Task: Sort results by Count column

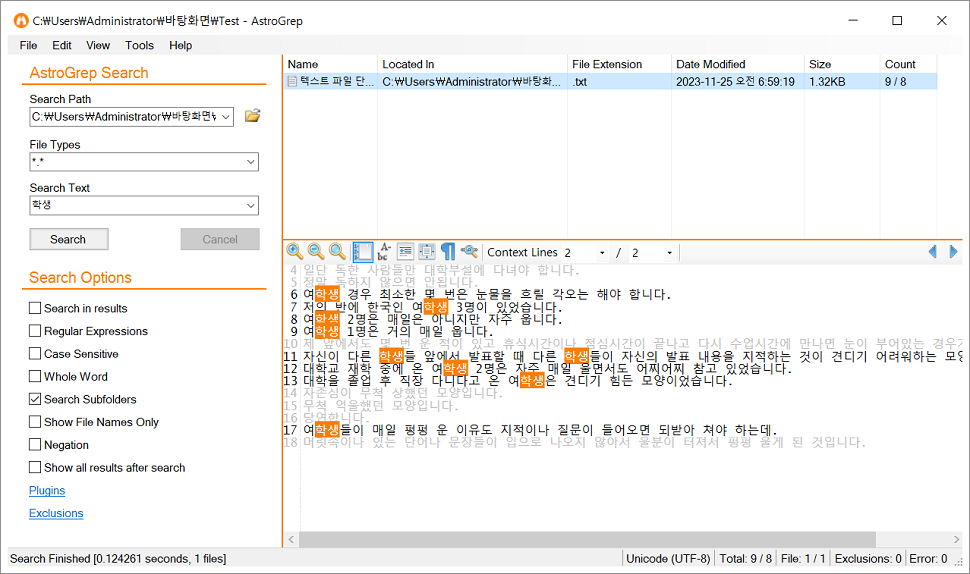Action: coord(908,64)
